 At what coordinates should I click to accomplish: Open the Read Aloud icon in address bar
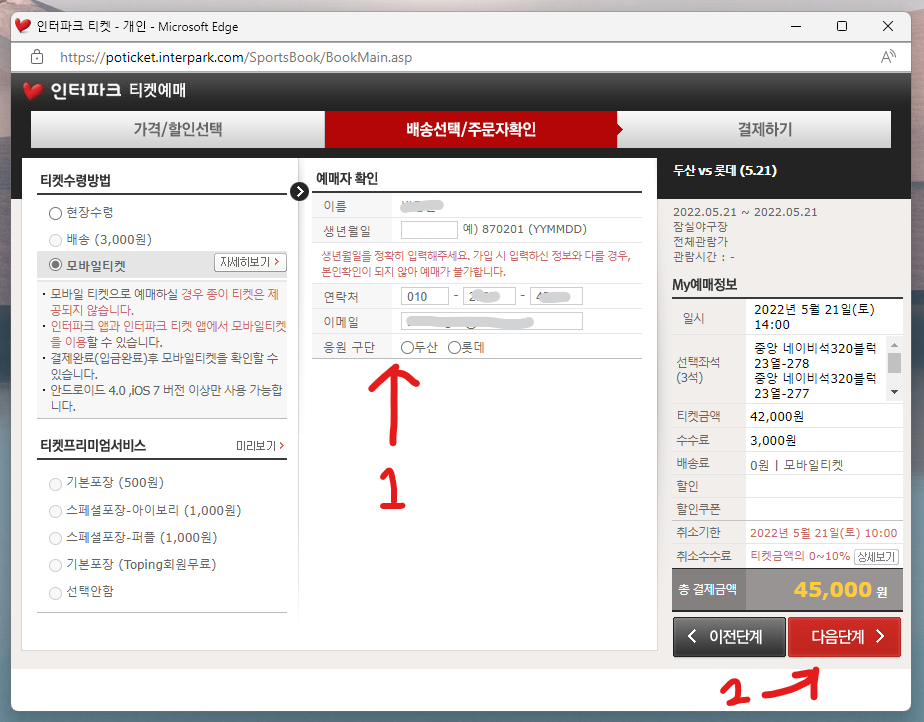(887, 57)
